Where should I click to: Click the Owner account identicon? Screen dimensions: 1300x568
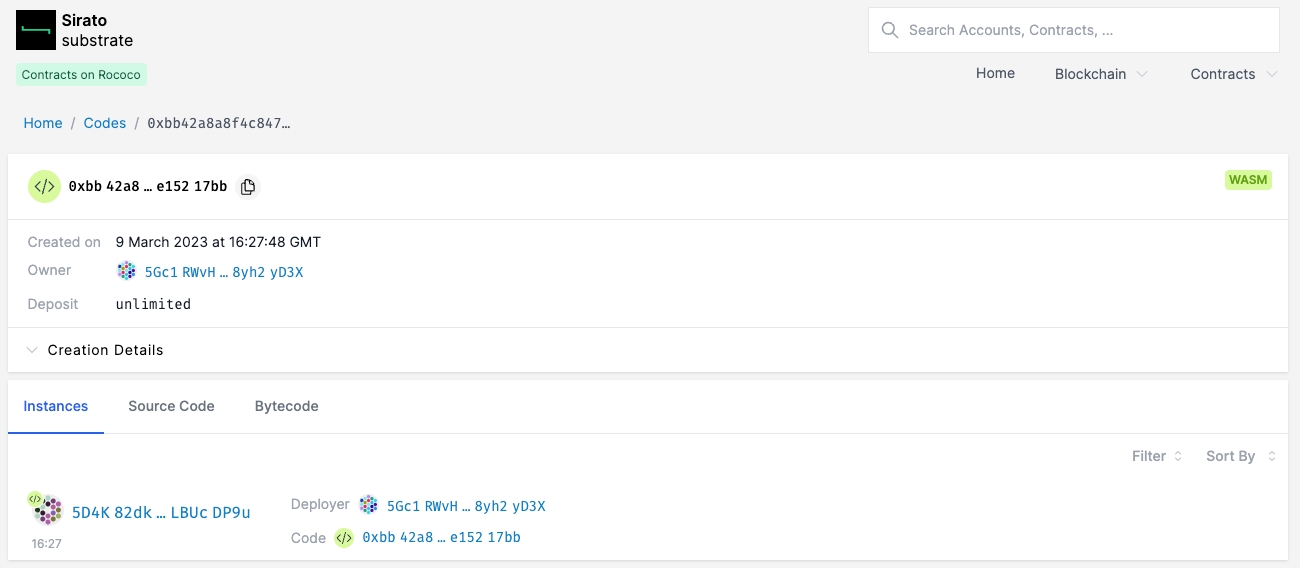126,271
